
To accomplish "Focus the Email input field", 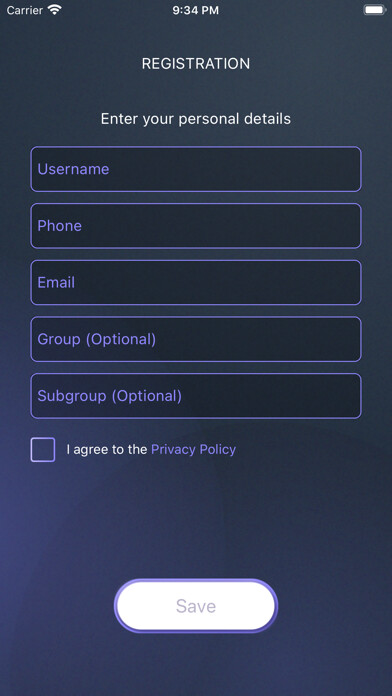I will pyautogui.click(x=196, y=283).
